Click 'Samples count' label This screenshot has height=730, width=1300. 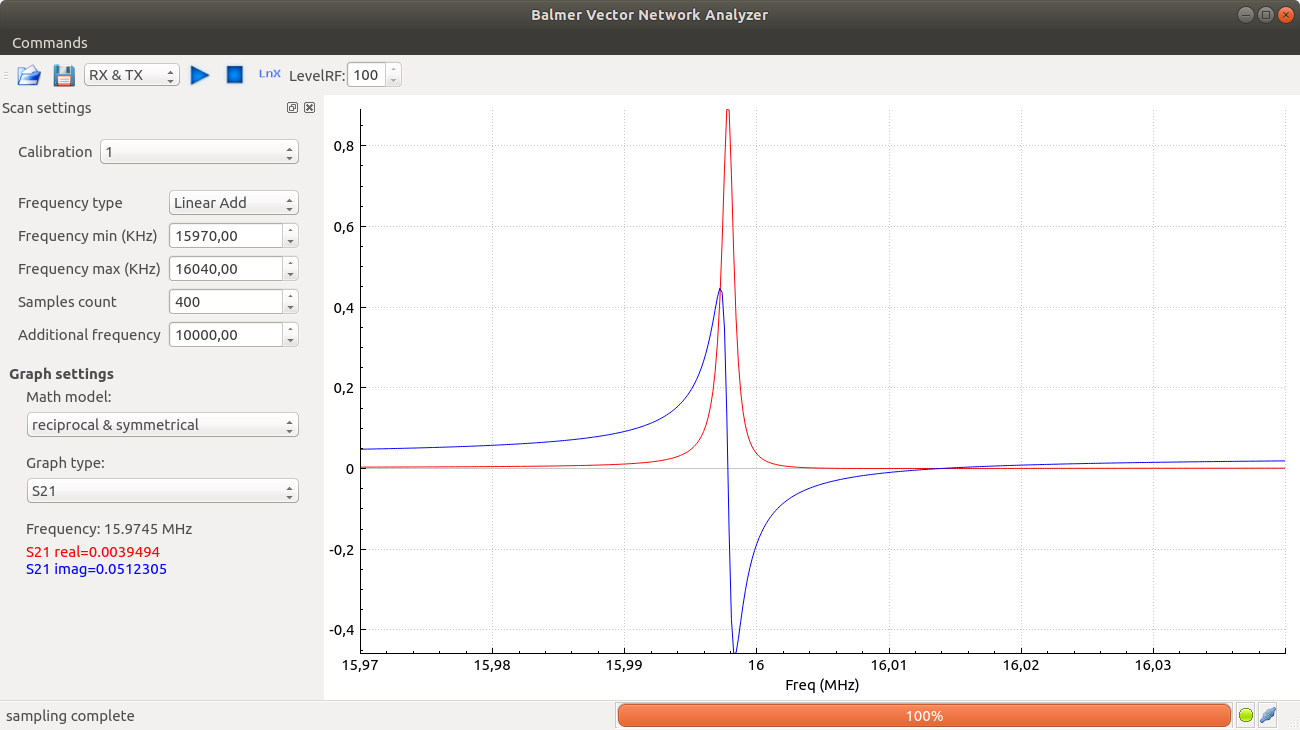tap(67, 302)
